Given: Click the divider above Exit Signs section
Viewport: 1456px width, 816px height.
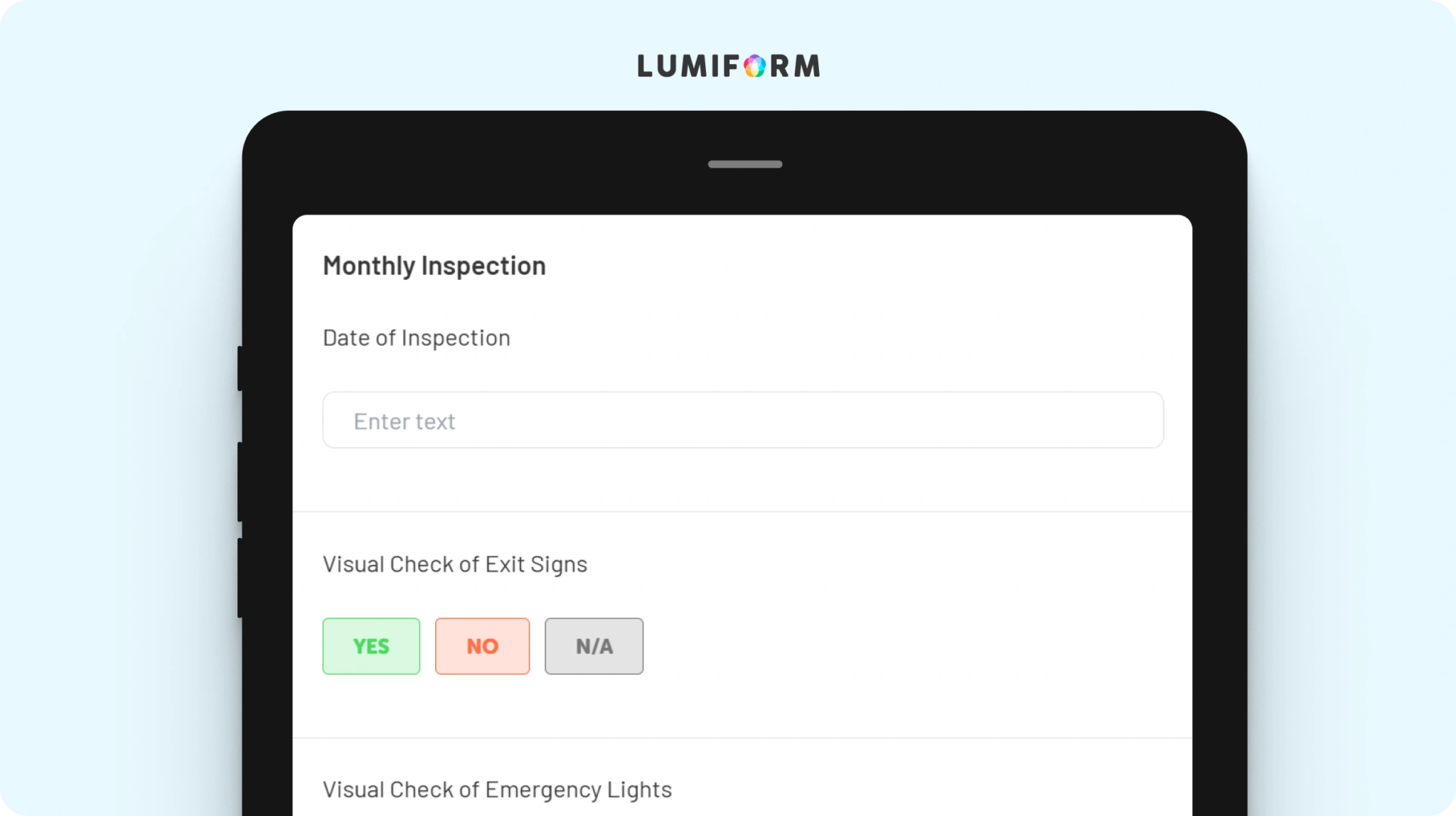Looking at the screenshot, I should click(742, 512).
